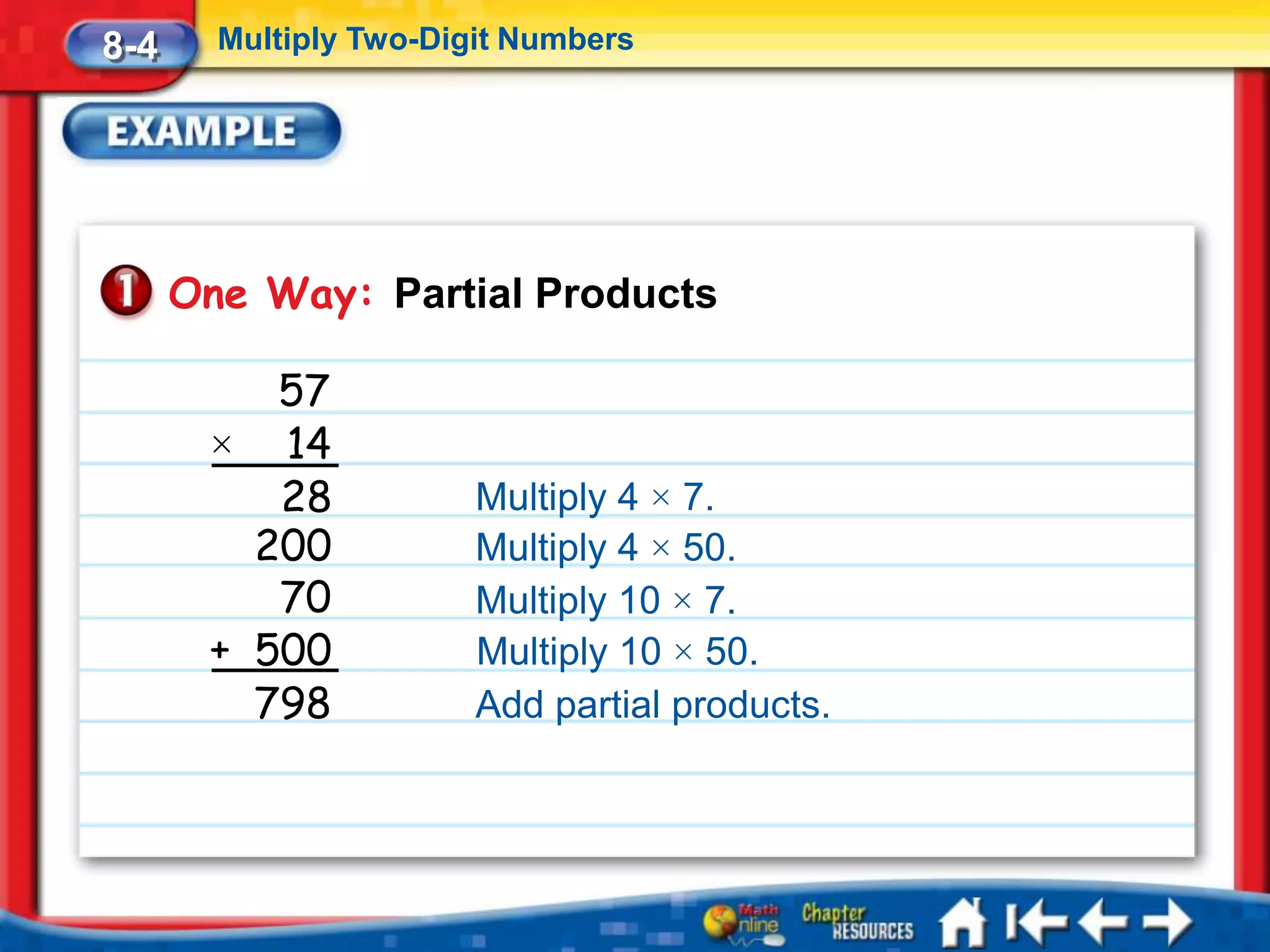Click the final sum 798

(292, 702)
